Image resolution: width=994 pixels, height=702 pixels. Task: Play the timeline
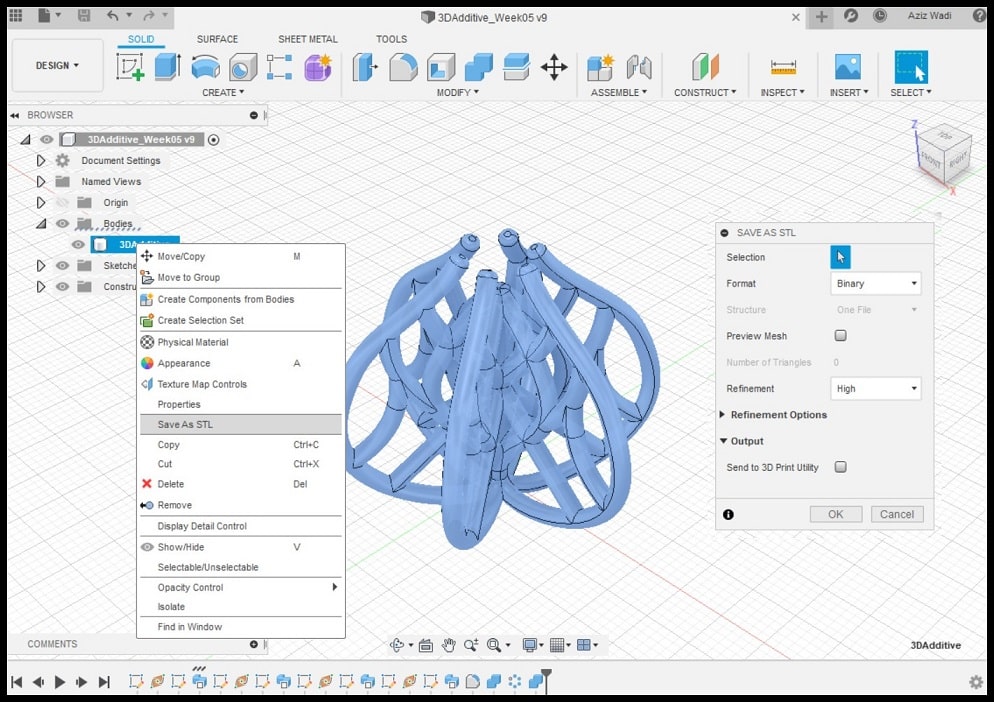point(60,682)
